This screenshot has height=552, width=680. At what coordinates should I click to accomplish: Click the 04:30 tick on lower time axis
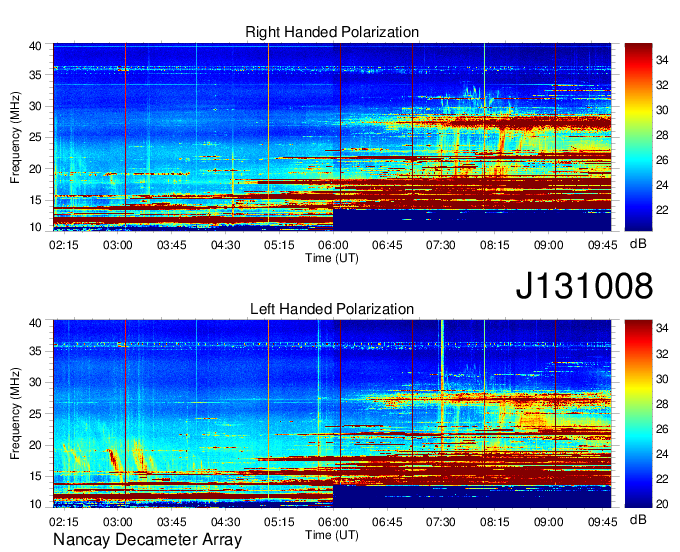pos(226,522)
